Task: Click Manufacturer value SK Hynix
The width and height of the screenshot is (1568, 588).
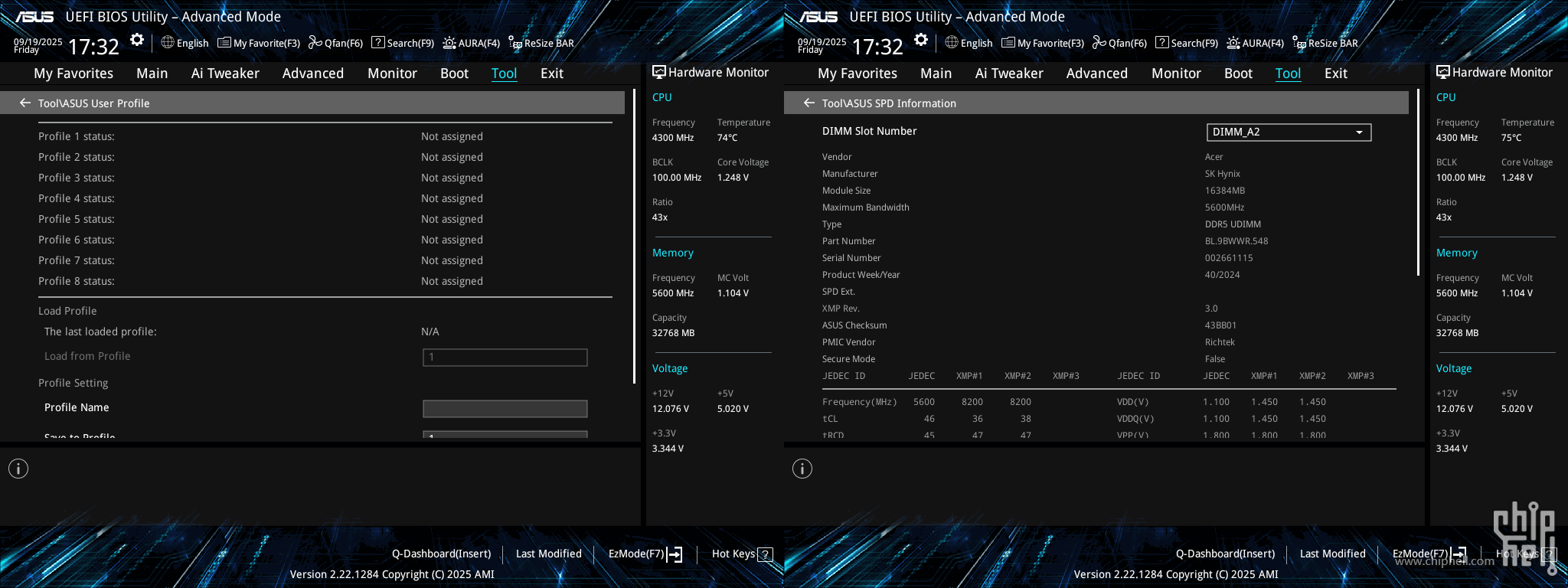Action: (1223, 174)
